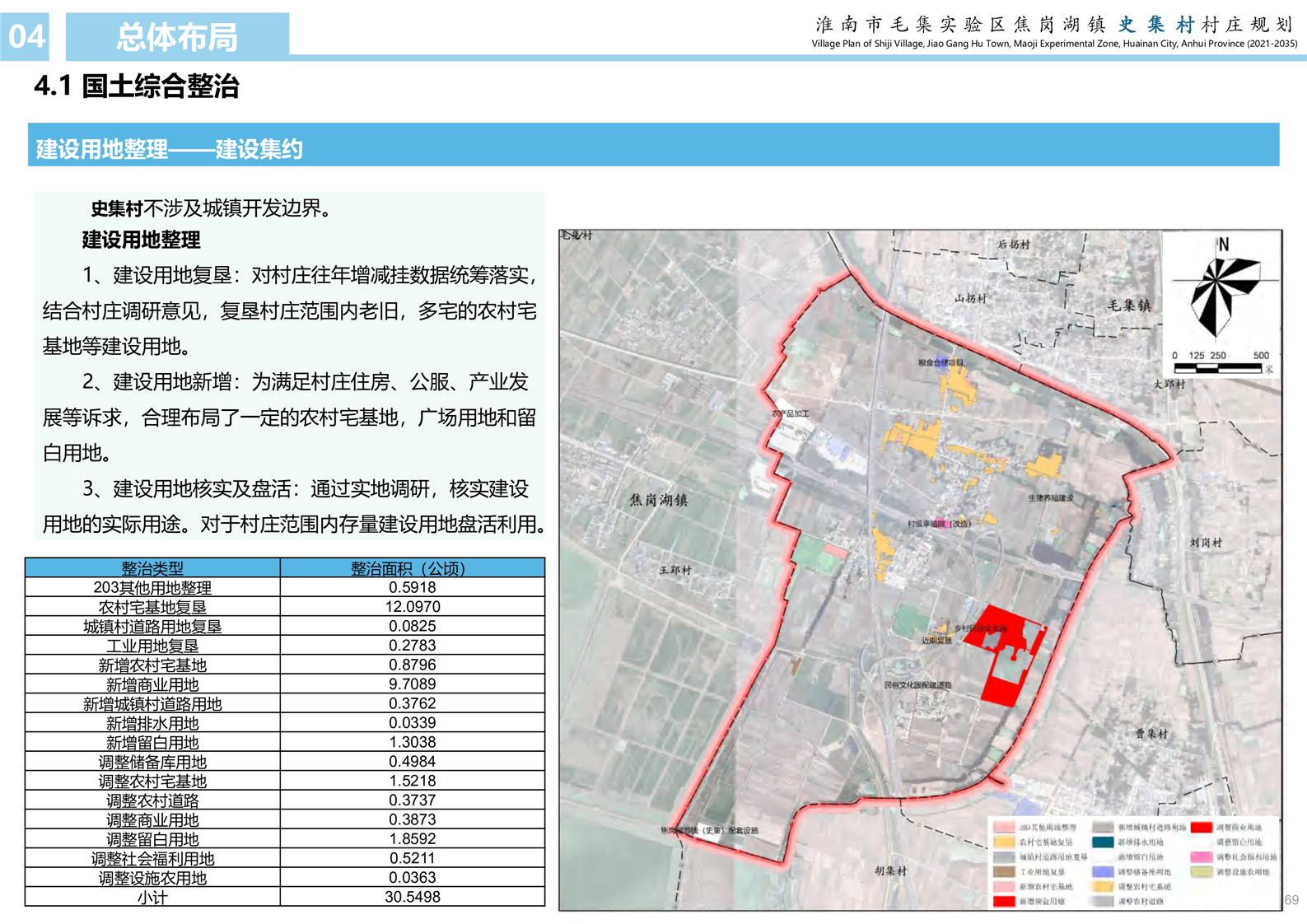Click the 粮食仓储项目 map marker
This screenshot has width=1307, height=924.
tap(941, 362)
